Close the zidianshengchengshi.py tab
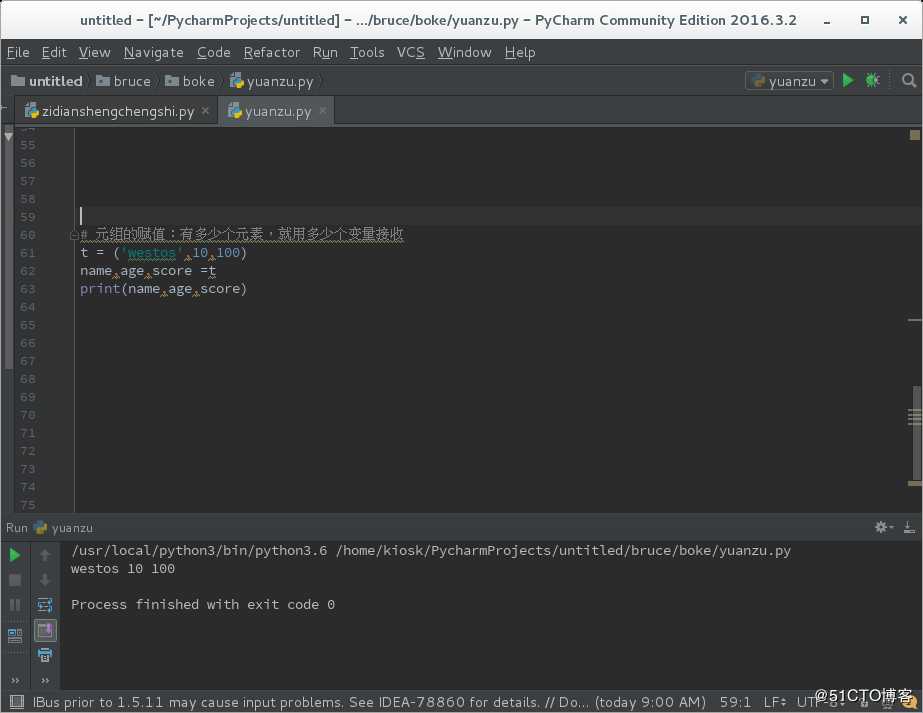 [205, 111]
